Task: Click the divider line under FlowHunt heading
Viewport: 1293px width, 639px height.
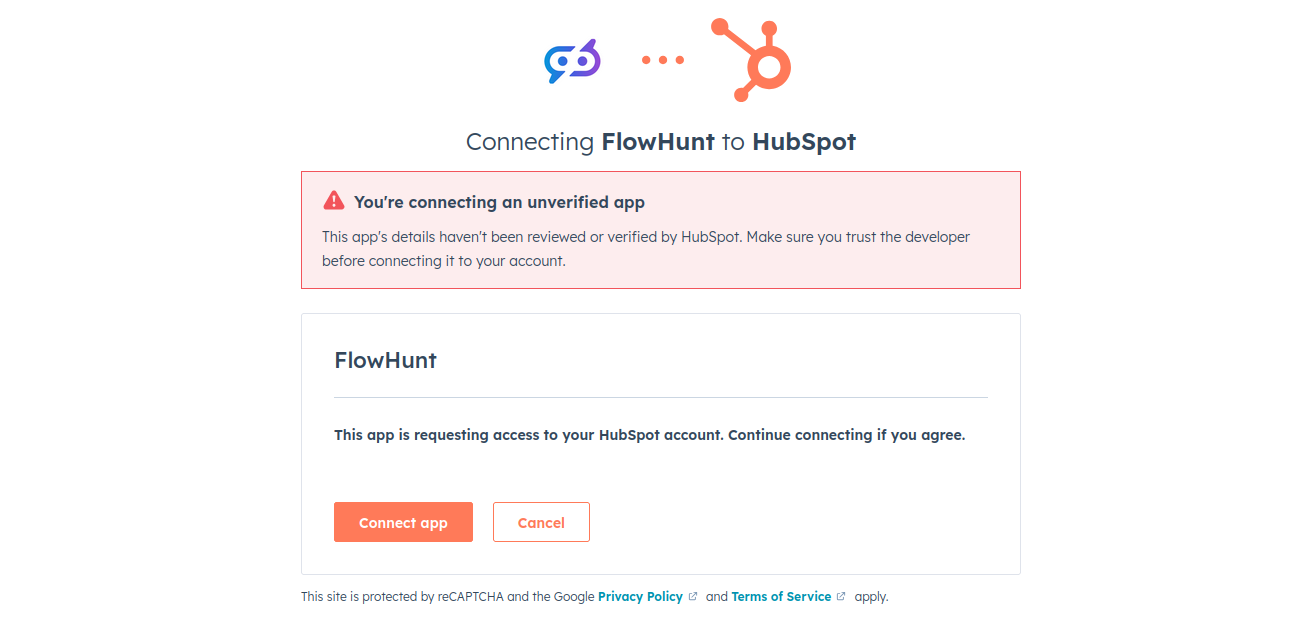Action: coord(660,396)
